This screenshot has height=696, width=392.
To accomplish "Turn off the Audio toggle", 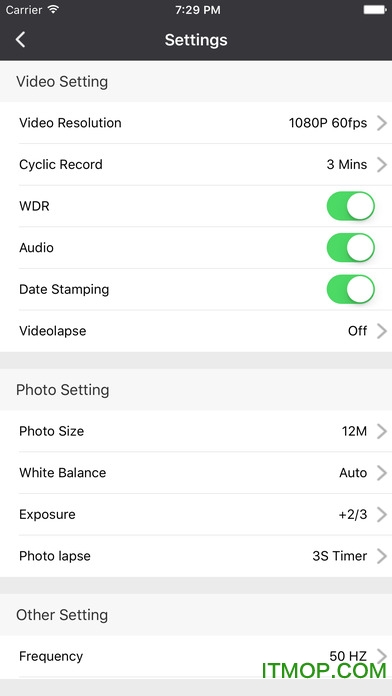I will pyautogui.click(x=351, y=248).
